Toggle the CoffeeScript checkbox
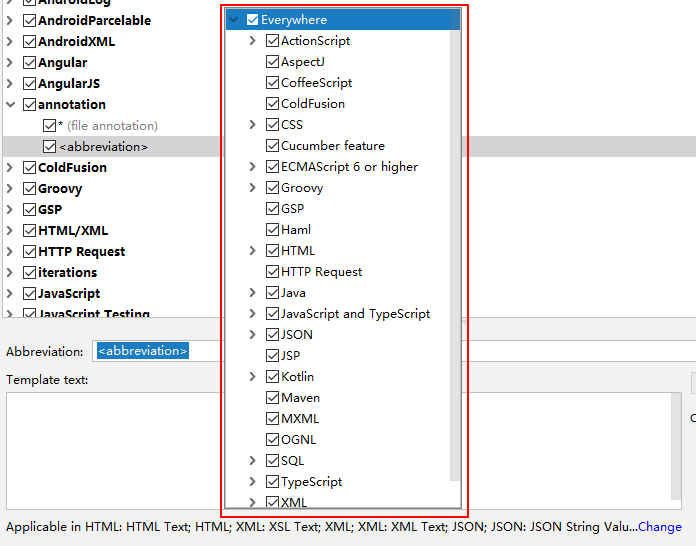This screenshot has height=546, width=696. pos(272,83)
